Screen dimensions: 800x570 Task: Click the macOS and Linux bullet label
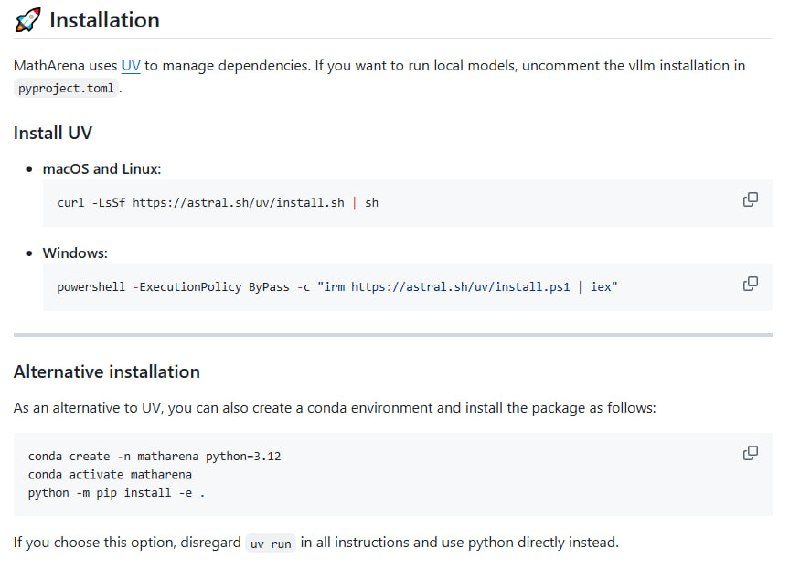tap(101, 169)
